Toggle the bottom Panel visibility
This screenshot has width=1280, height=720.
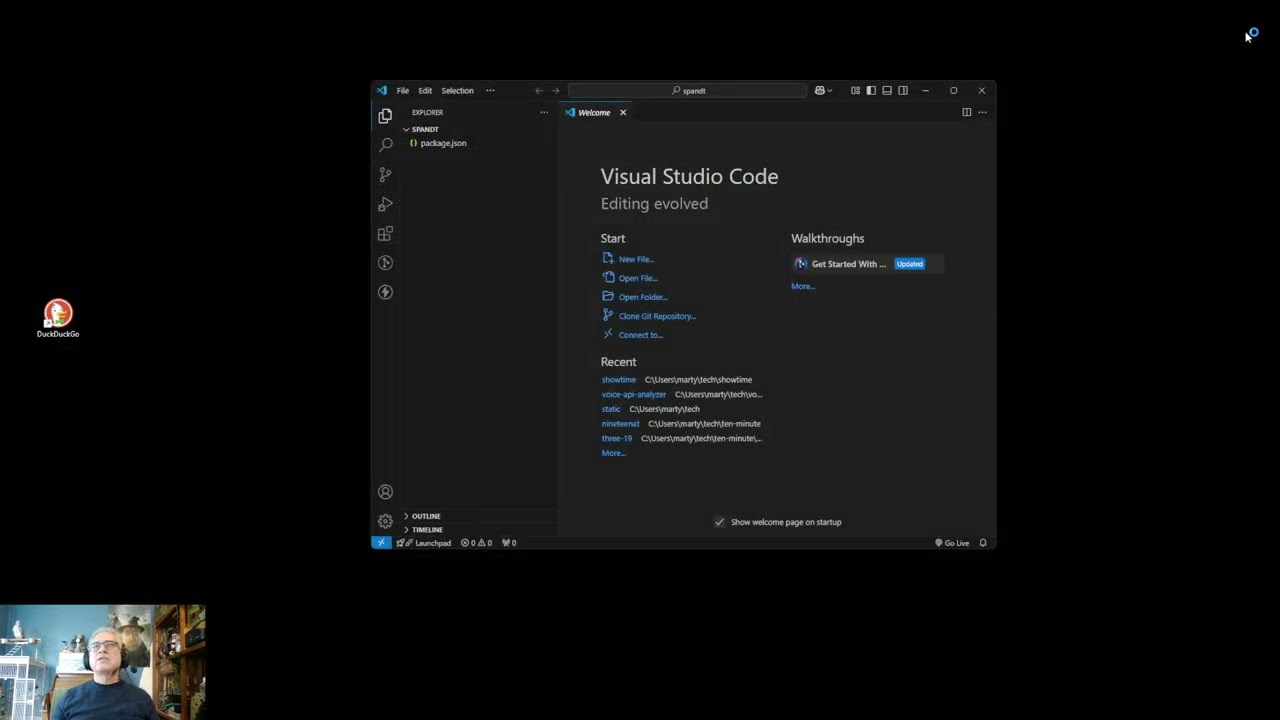(887, 91)
